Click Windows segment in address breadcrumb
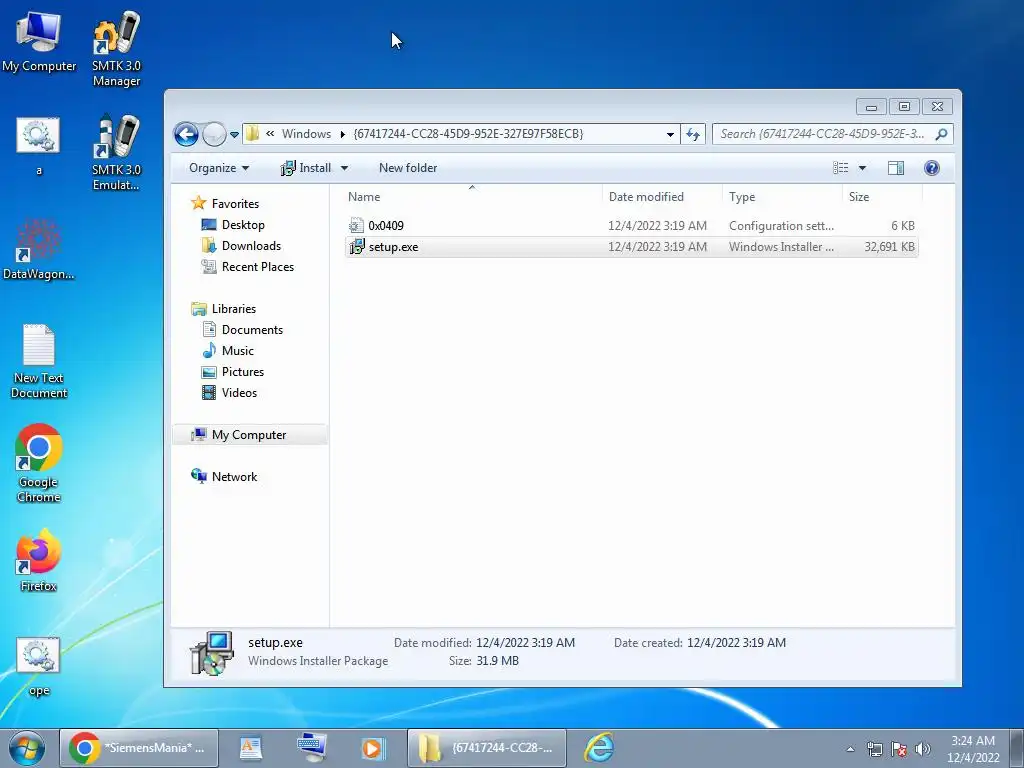 click(x=306, y=134)
